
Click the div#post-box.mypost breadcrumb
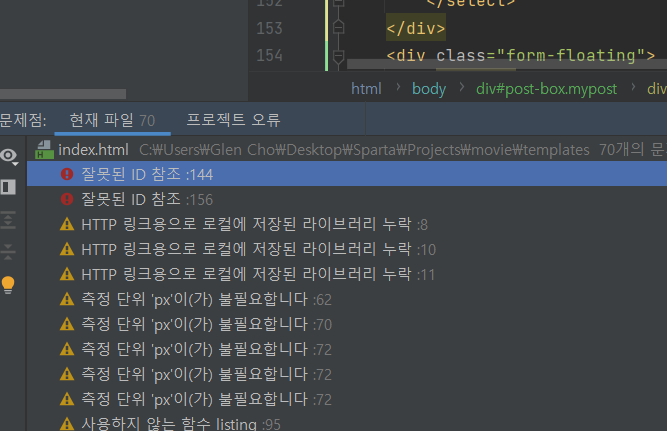click(x=547, y=89)
